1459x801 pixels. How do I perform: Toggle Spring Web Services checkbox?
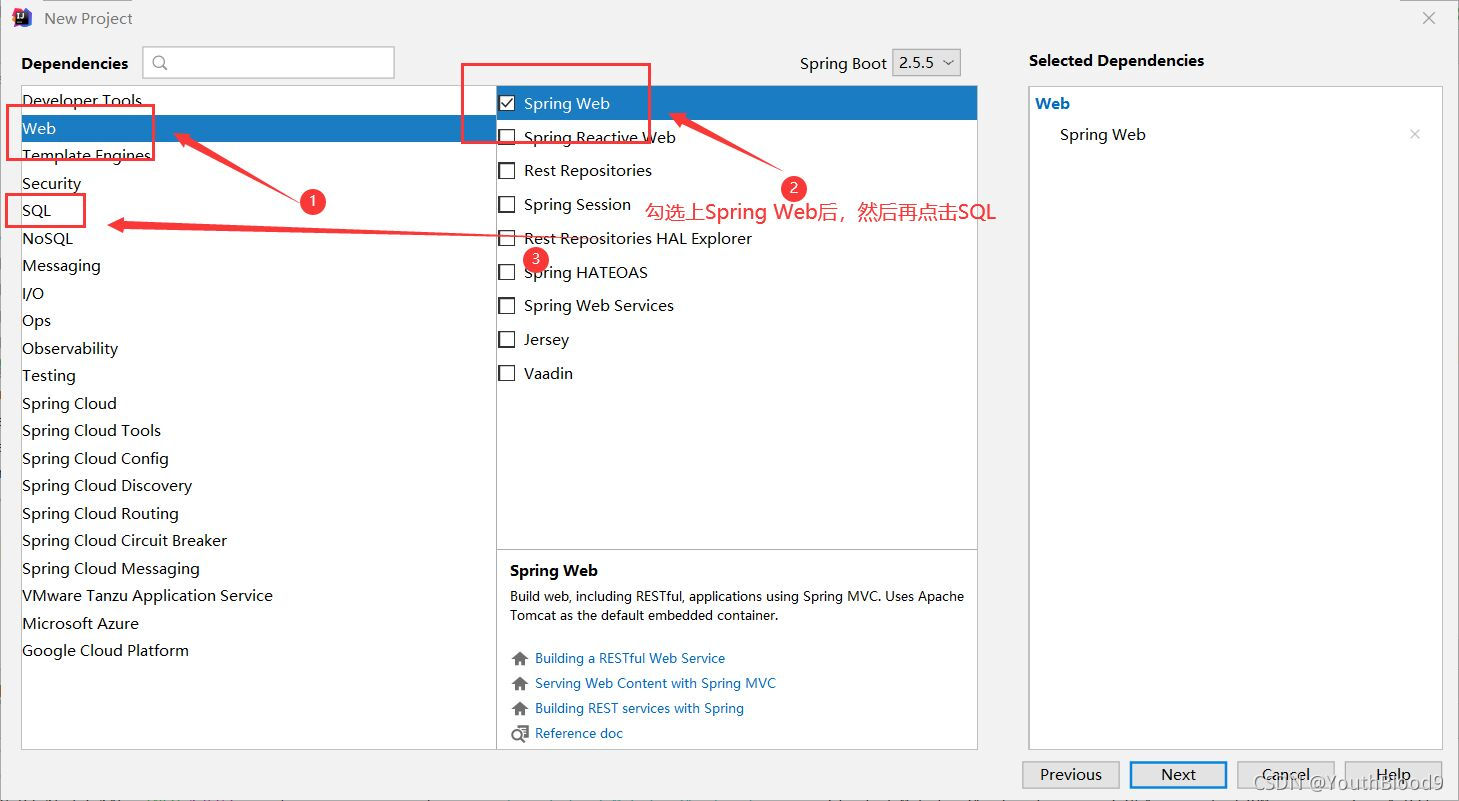pos(507,306)
